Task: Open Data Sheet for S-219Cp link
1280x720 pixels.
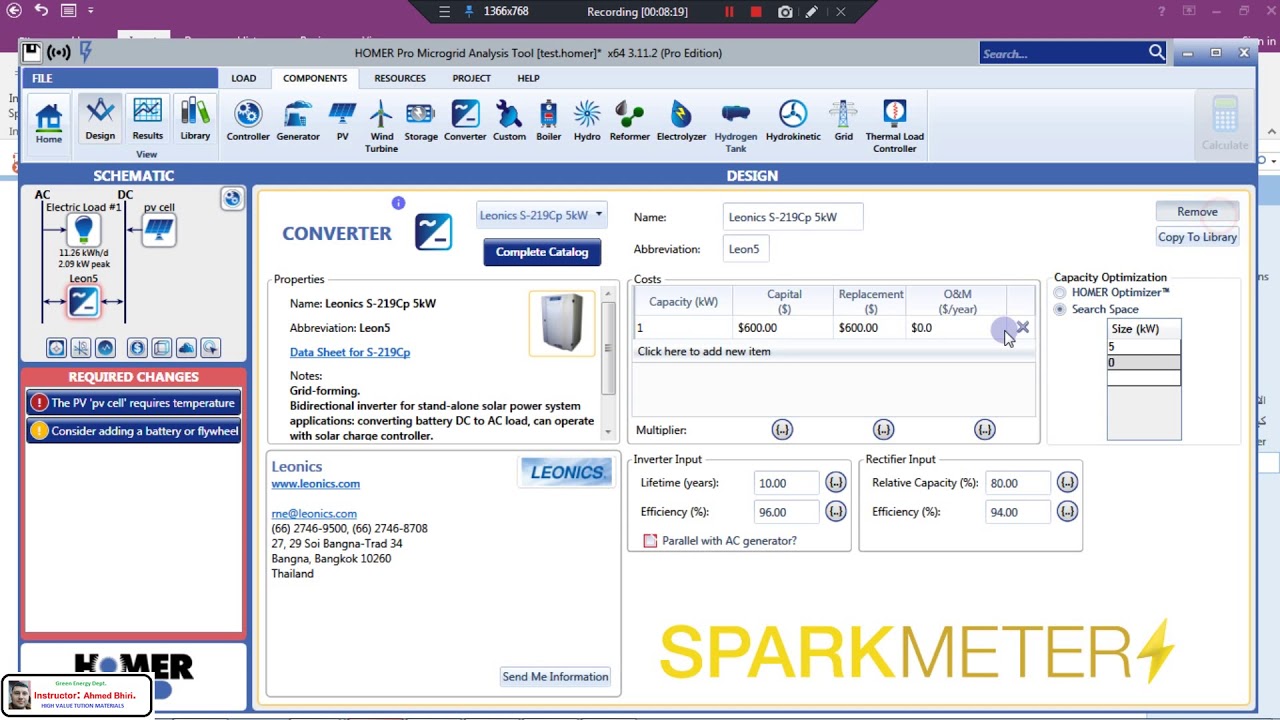Action: (x=350, y=352)
